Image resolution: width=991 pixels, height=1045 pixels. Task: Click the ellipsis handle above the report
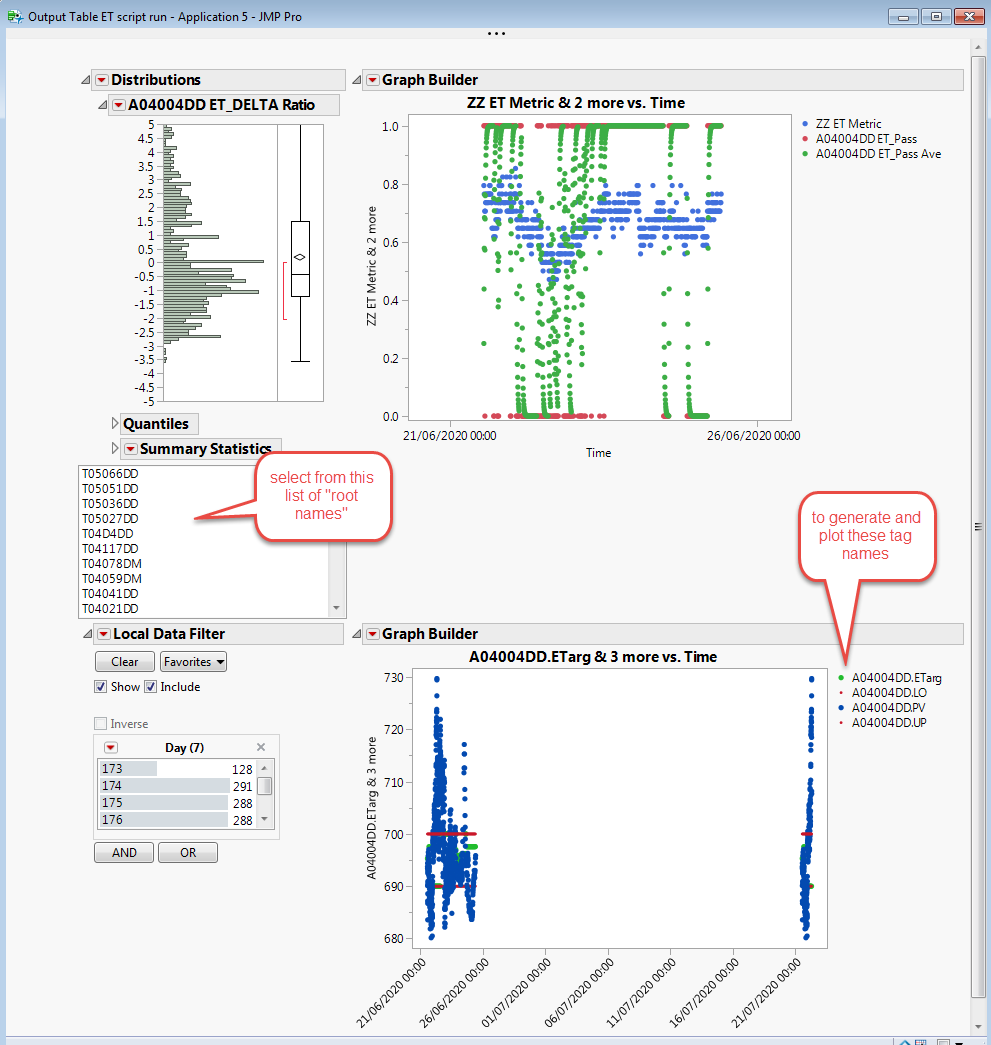tap(496, 33)
